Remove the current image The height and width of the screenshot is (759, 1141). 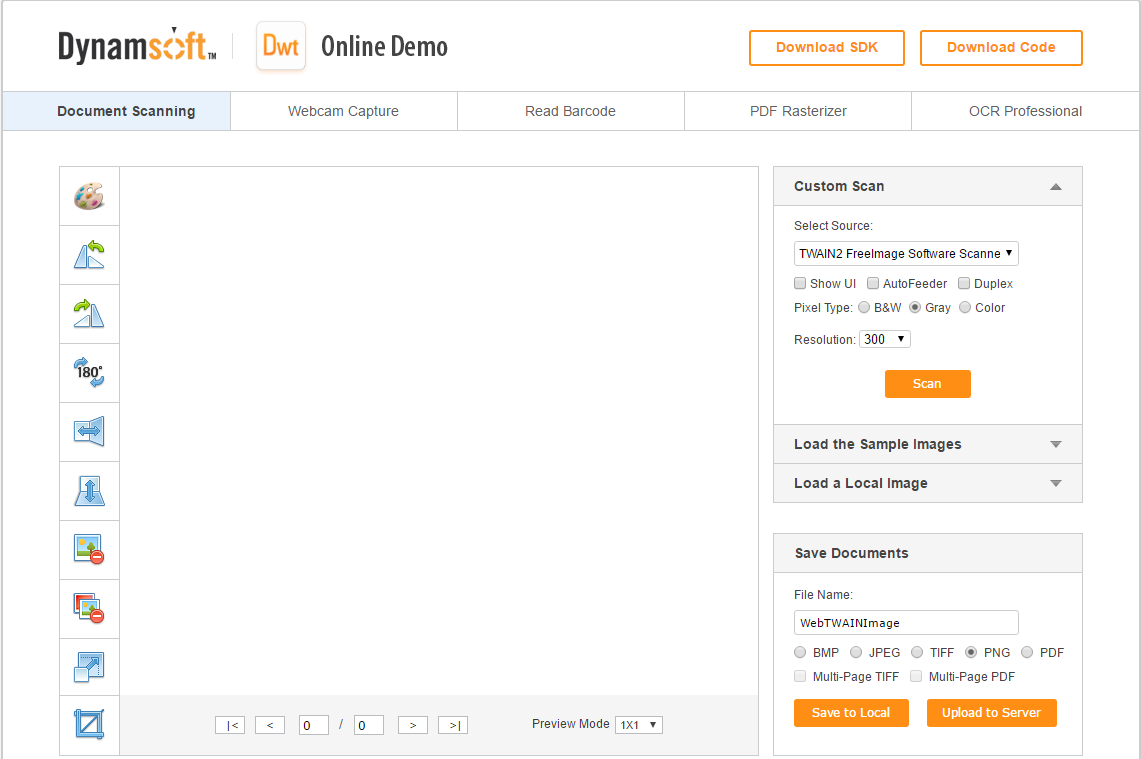[89, 550]
